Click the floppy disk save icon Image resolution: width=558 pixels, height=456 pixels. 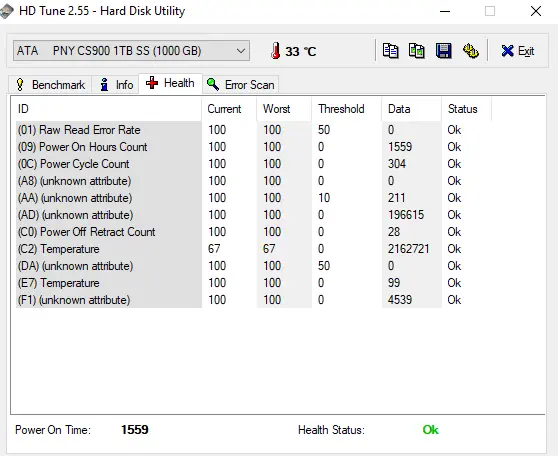click(443, 51)
